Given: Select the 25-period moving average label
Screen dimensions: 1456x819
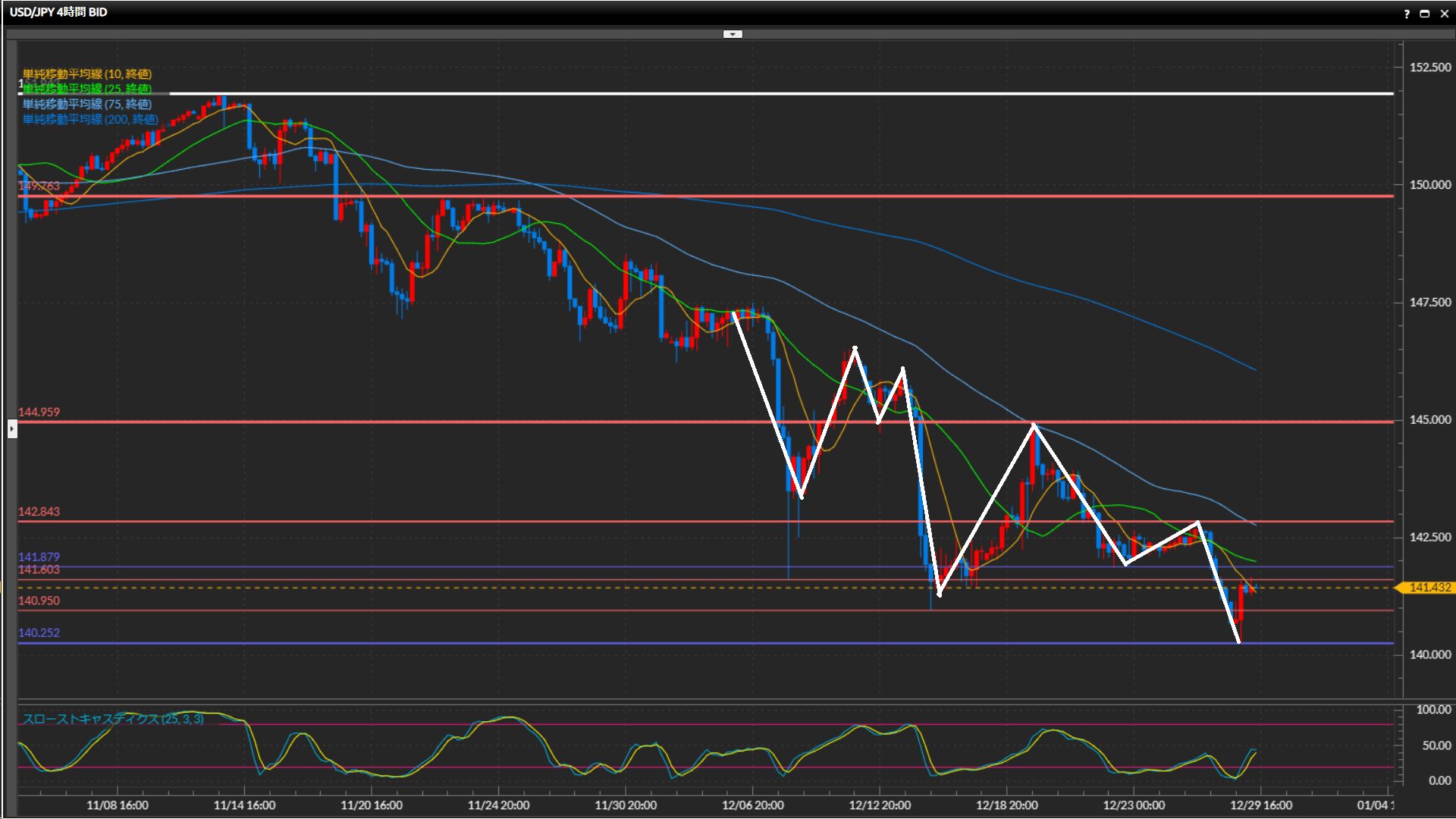Looking at the screenshot, I should click(x=87, y=89).
